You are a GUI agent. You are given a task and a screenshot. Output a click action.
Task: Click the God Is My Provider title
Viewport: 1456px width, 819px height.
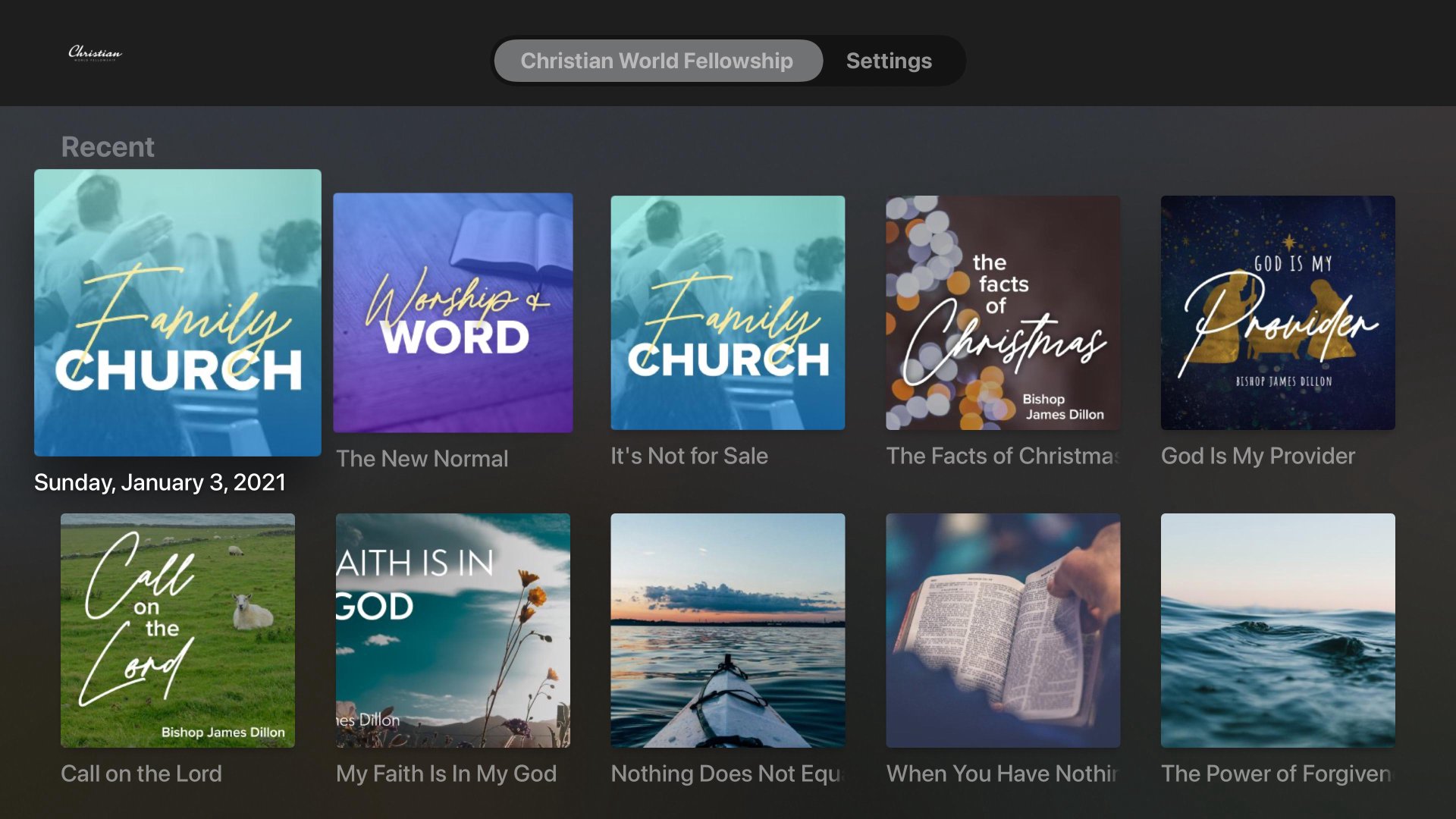[x=1257, y=456]
